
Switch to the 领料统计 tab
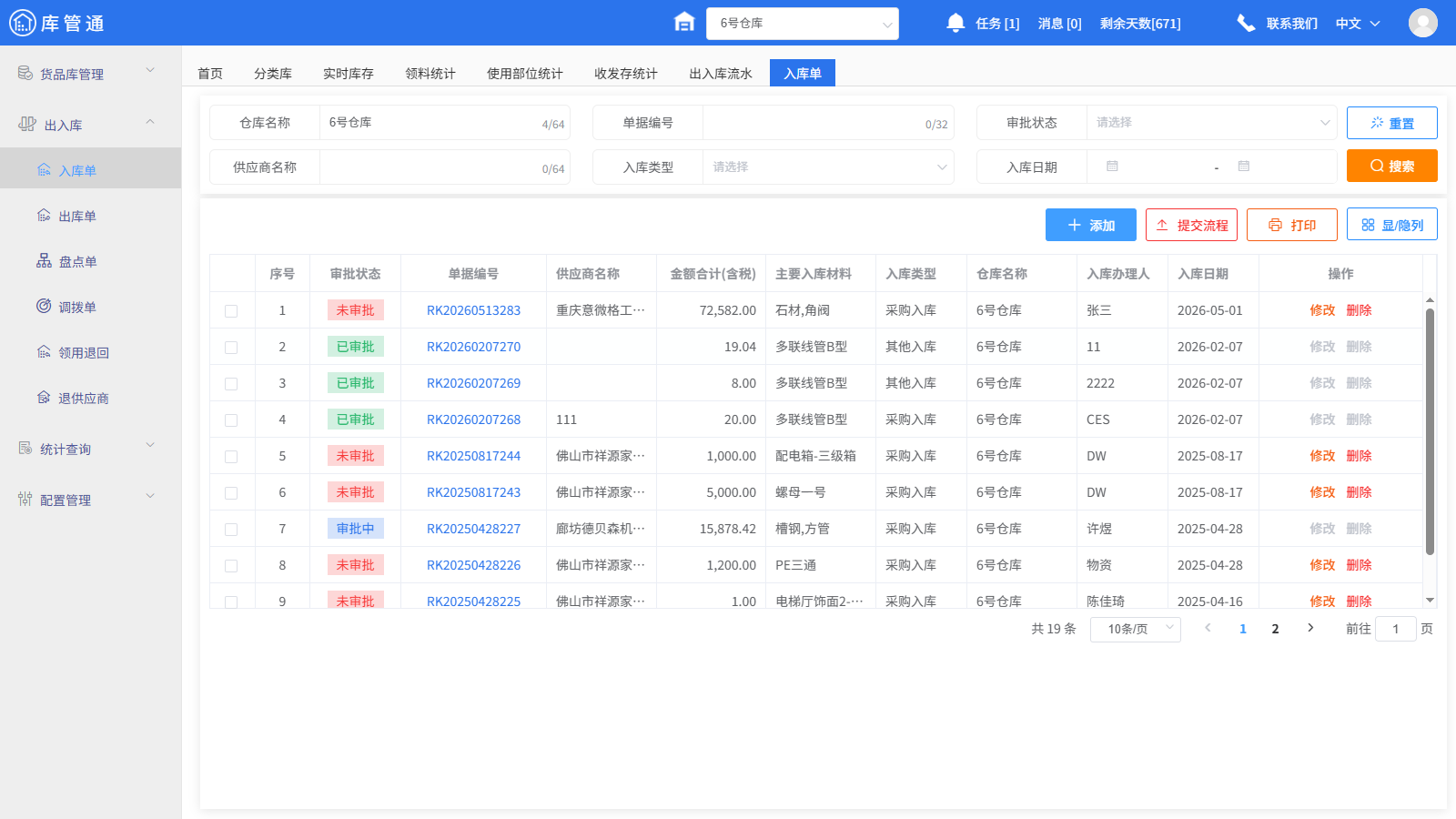click(x=430, y=74)
